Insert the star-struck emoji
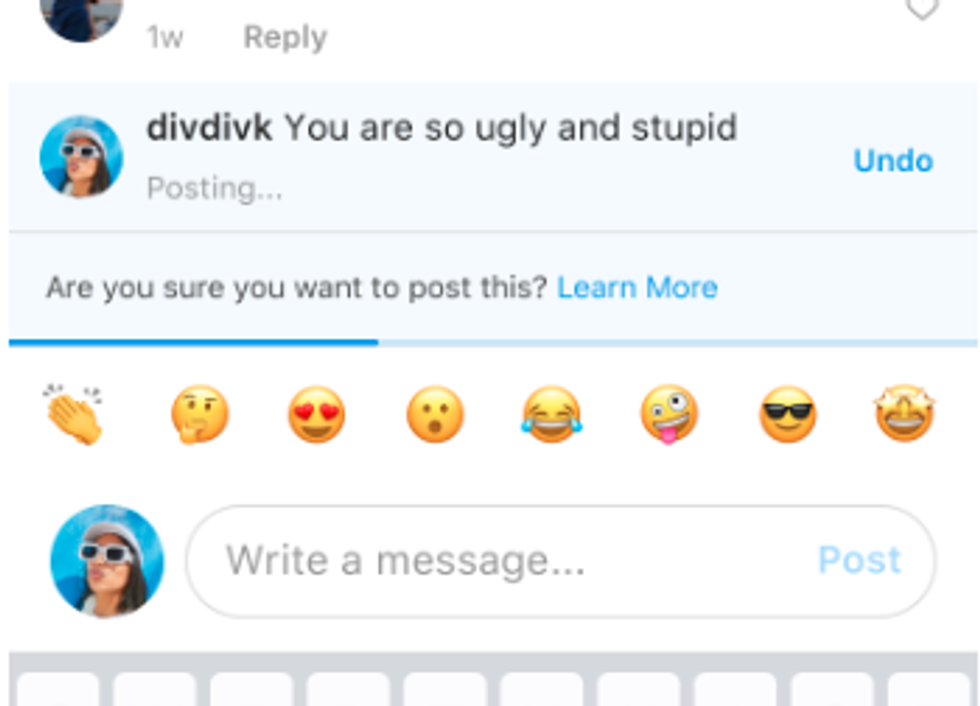The width and height of the screenshot is (980, 706). pos(904,413)
